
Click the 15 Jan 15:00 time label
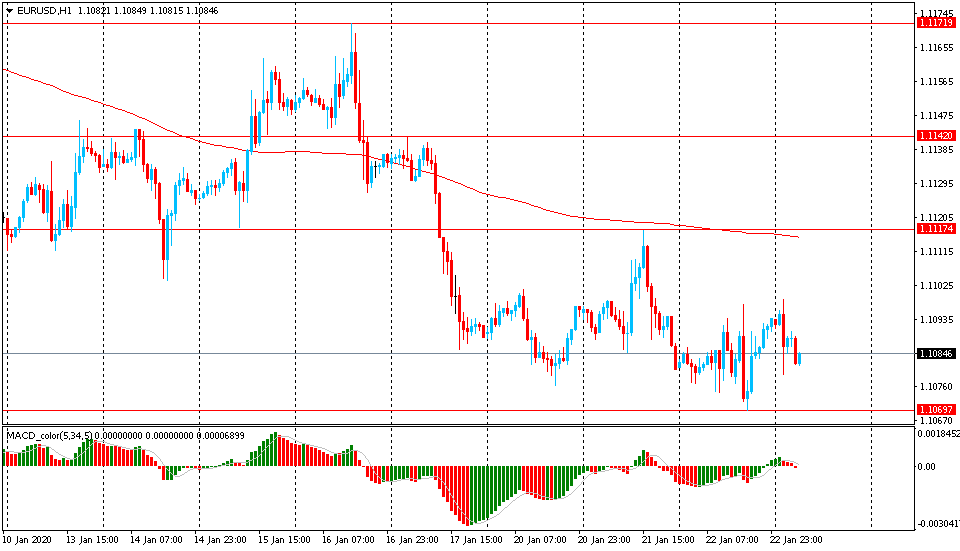tap(284, 540)
